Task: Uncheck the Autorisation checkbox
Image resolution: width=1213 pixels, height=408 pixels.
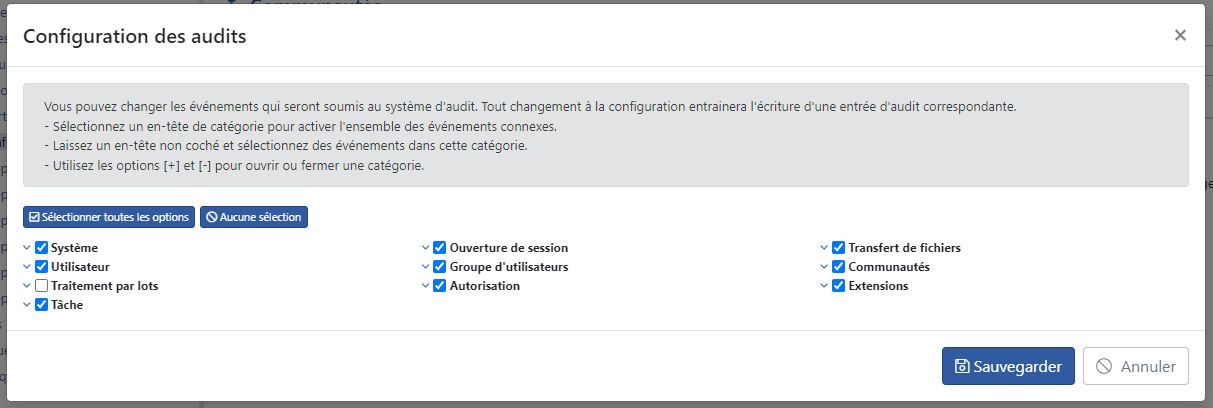Action: coord(440,285)
